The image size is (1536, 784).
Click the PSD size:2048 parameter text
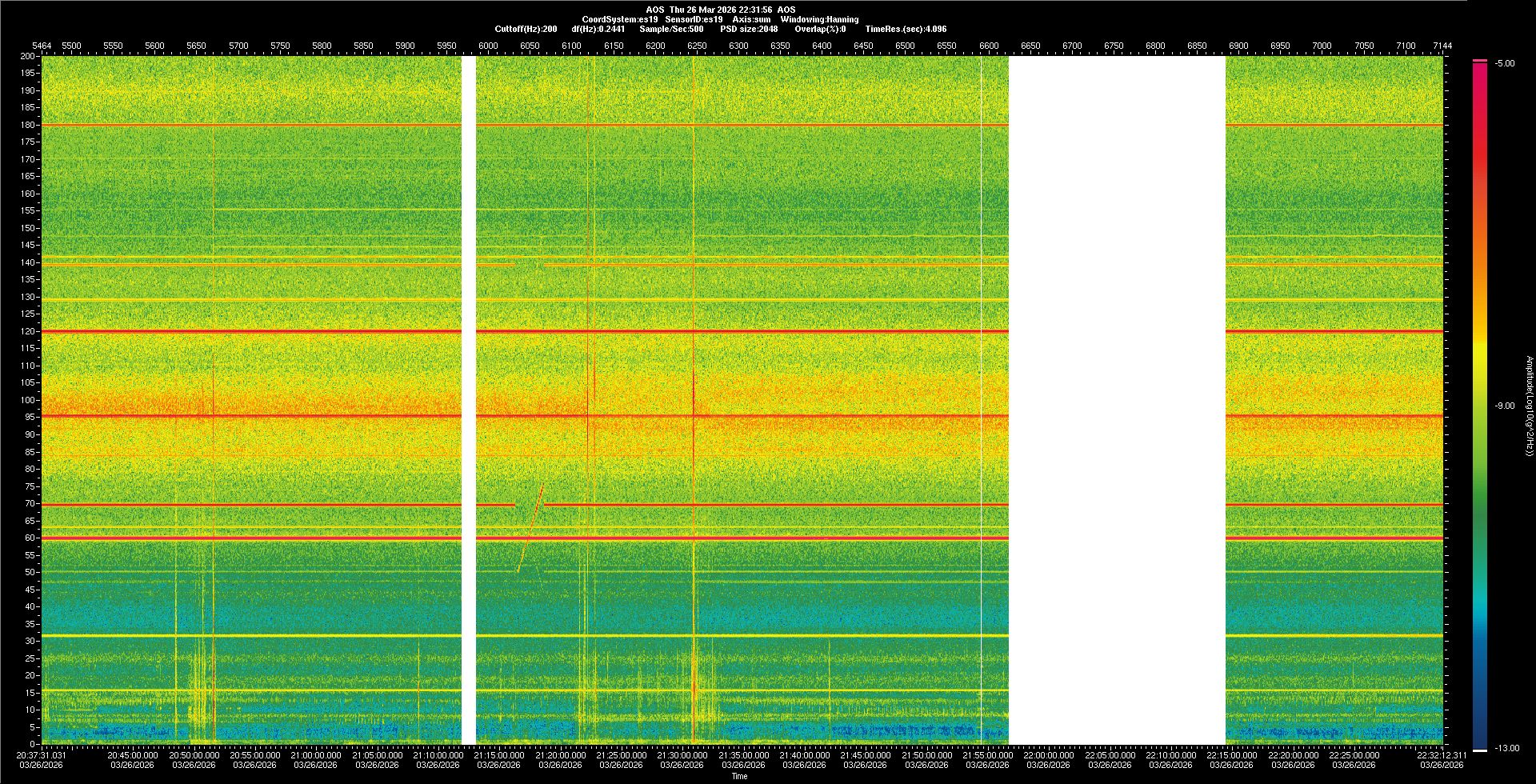[749, 29]
